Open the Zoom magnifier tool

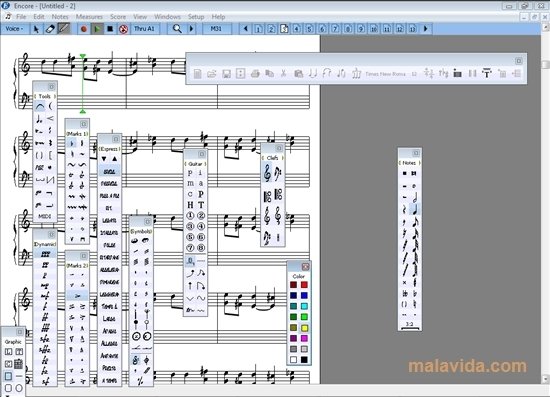(177, 29)
